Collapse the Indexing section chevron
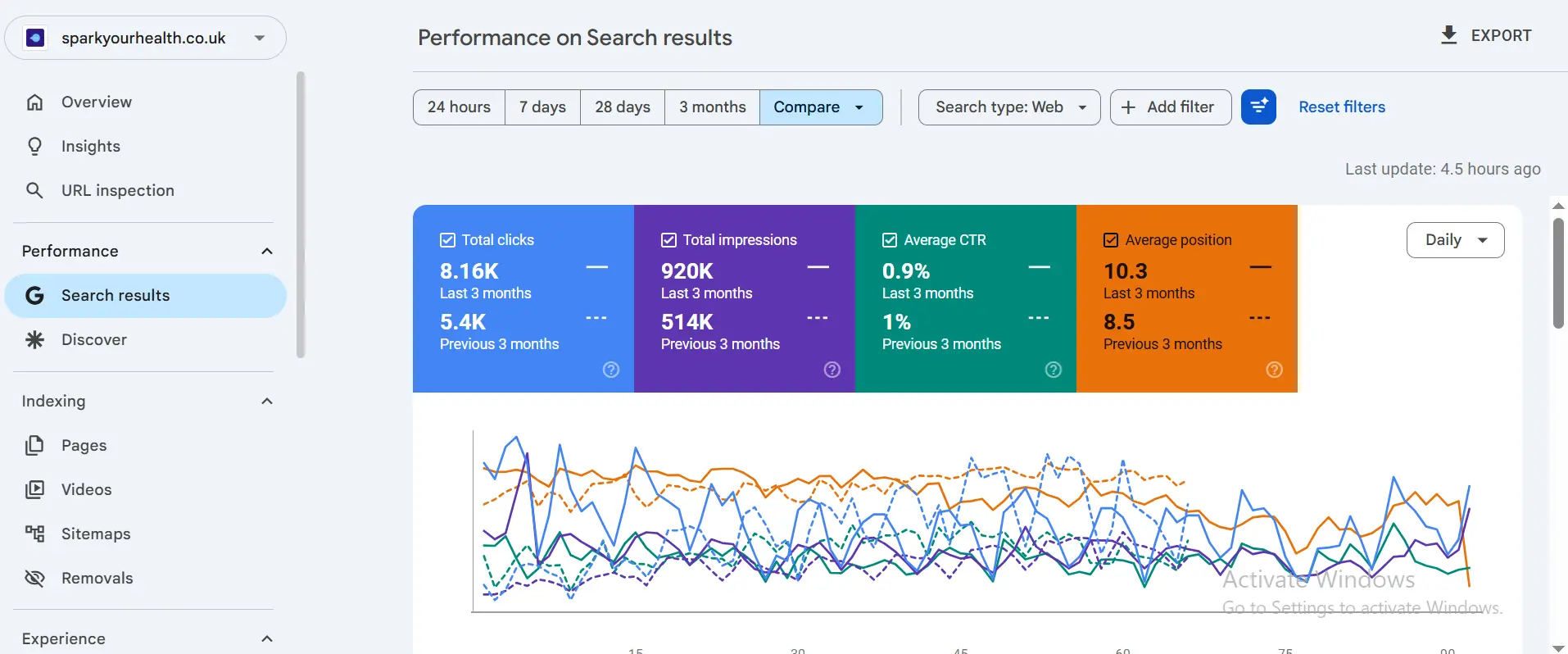The image size is (1568, 654). (266, 402)
